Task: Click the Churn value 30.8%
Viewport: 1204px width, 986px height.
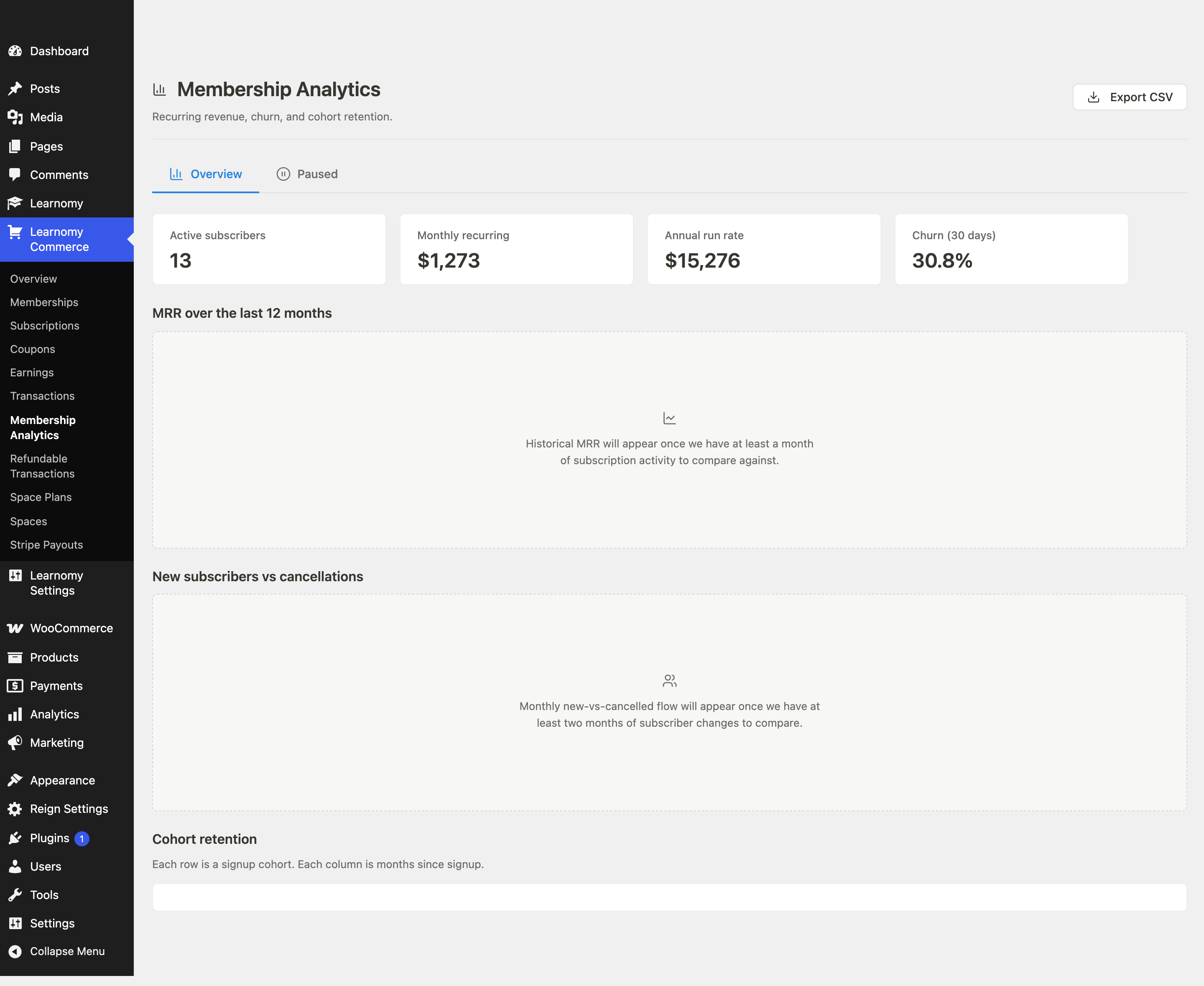Action: tap(942, 261)
